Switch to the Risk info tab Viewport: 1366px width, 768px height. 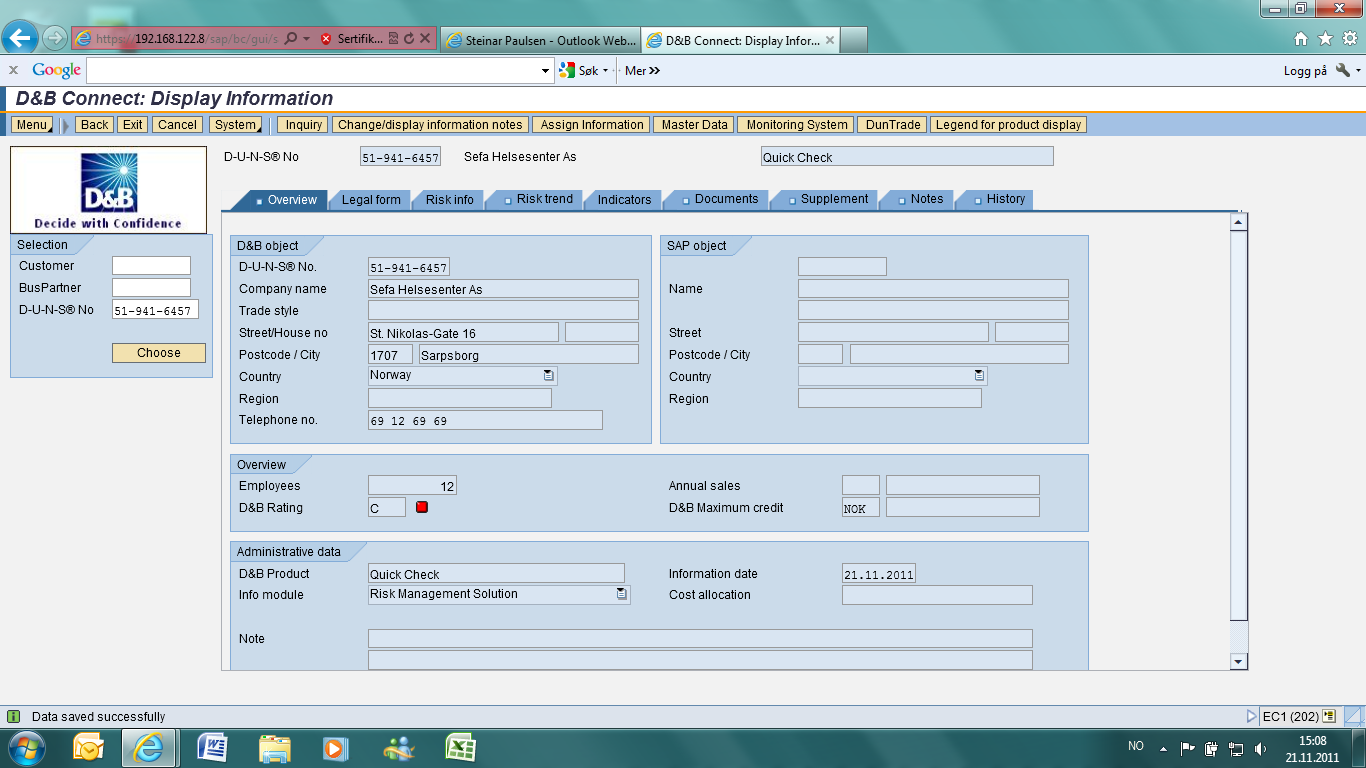(450, 200)
